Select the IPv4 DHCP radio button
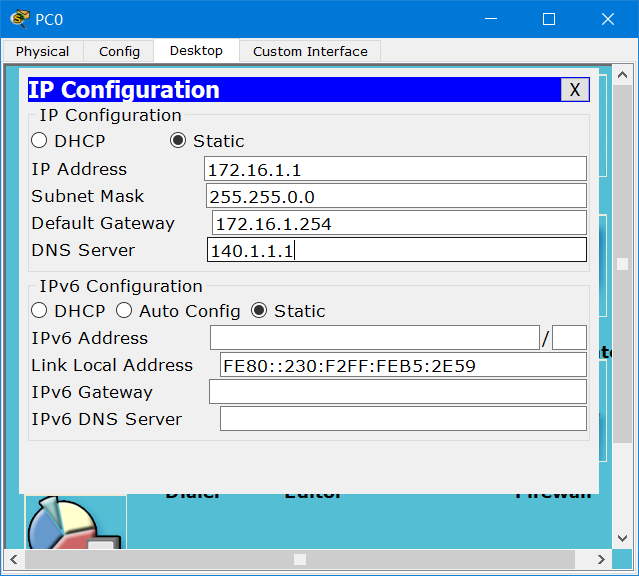The image size is (639, 576). 39,141
